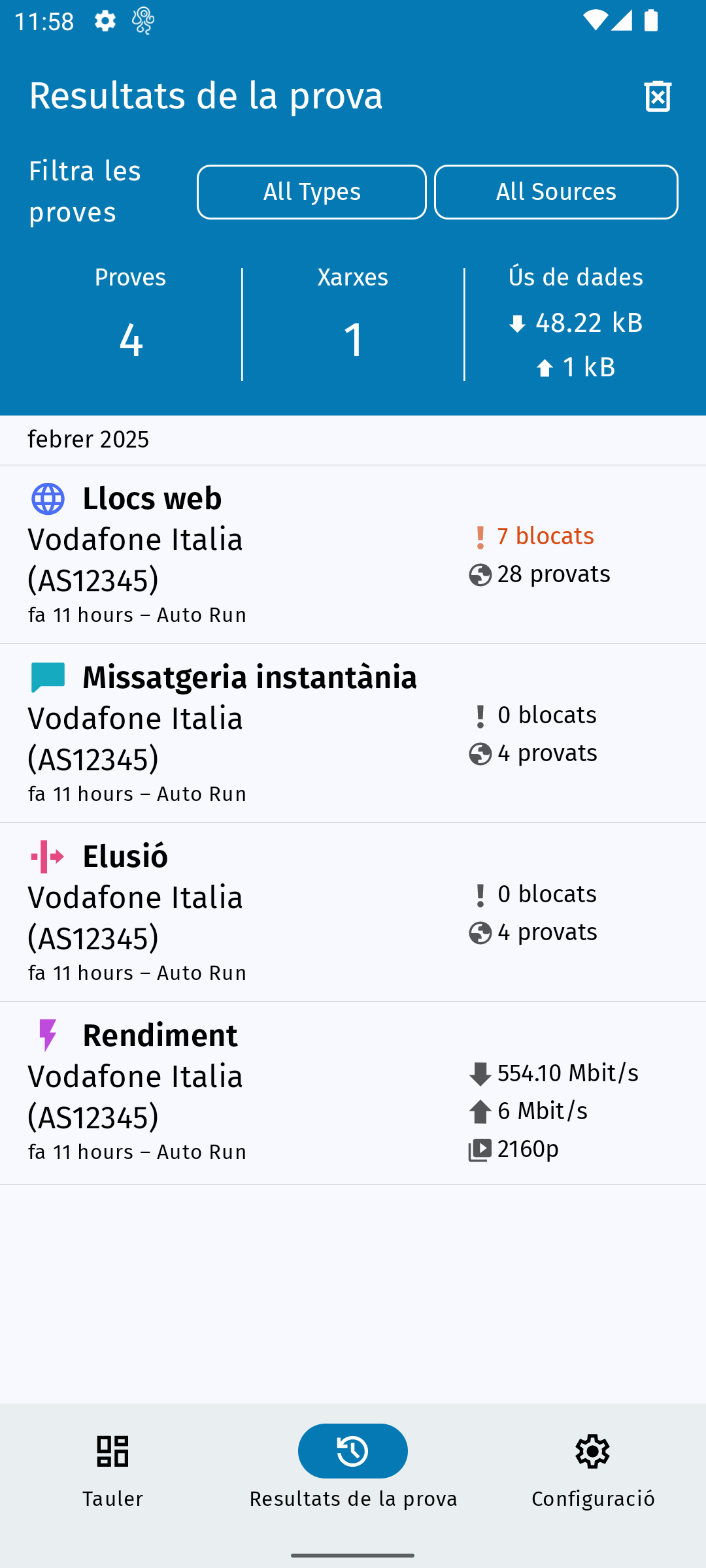Click the Llocs web globe icon
Image resolution: width=706 pixels, height=1568 pixels.
pyautogui.click(x=48, y=499)
